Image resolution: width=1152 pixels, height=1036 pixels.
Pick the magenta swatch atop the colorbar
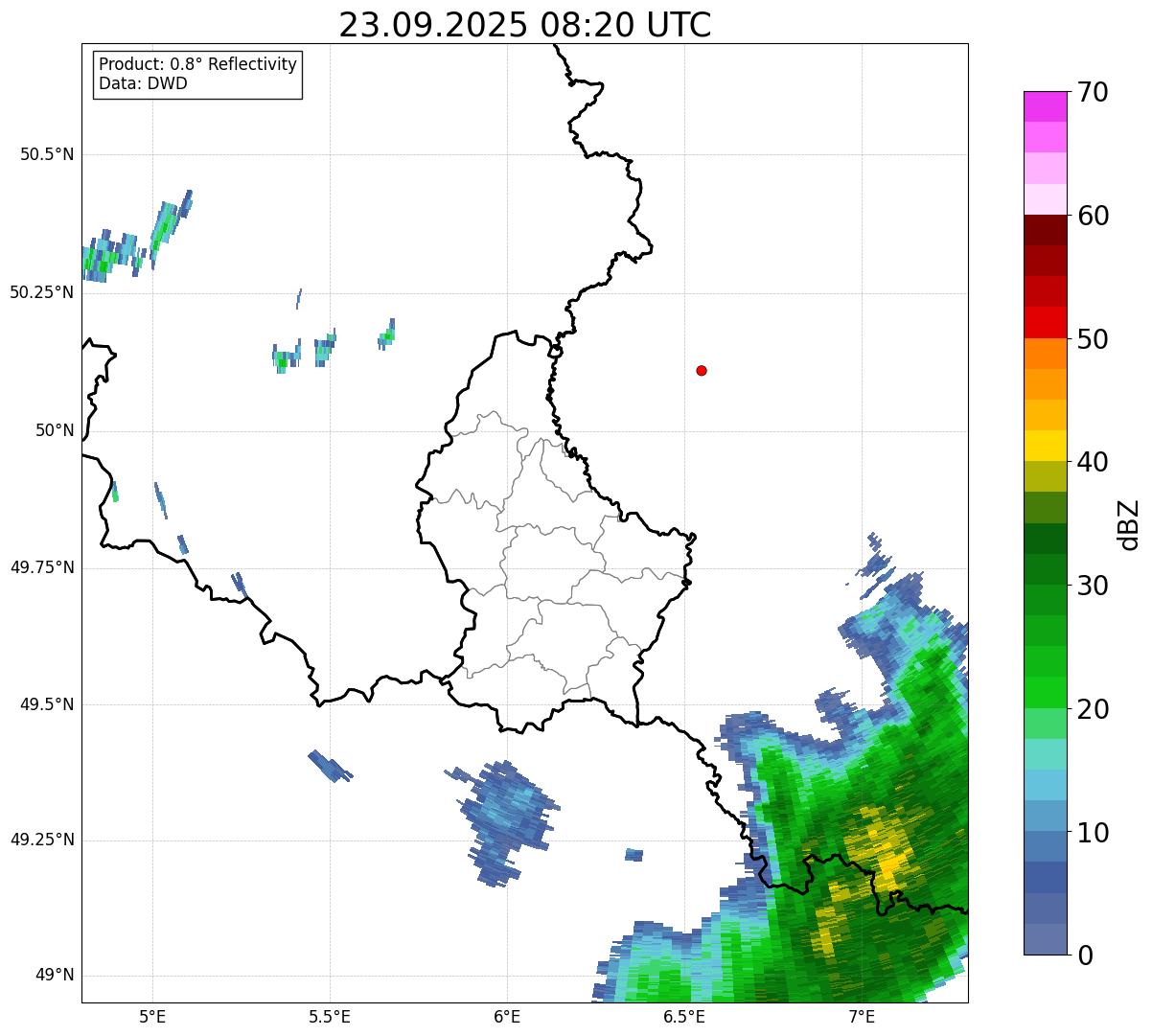tap(1045, 106)
